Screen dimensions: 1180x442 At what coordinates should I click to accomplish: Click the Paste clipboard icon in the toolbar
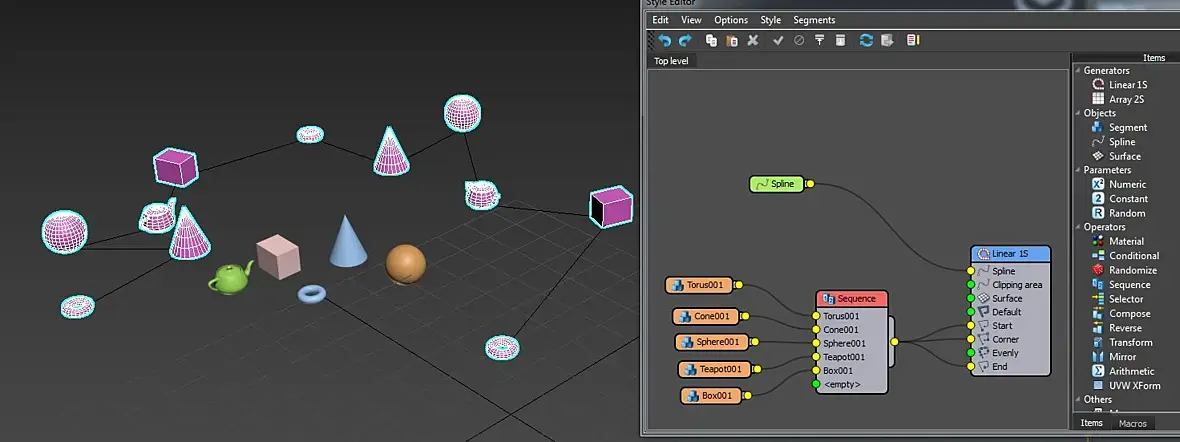(x=731, y=41)
